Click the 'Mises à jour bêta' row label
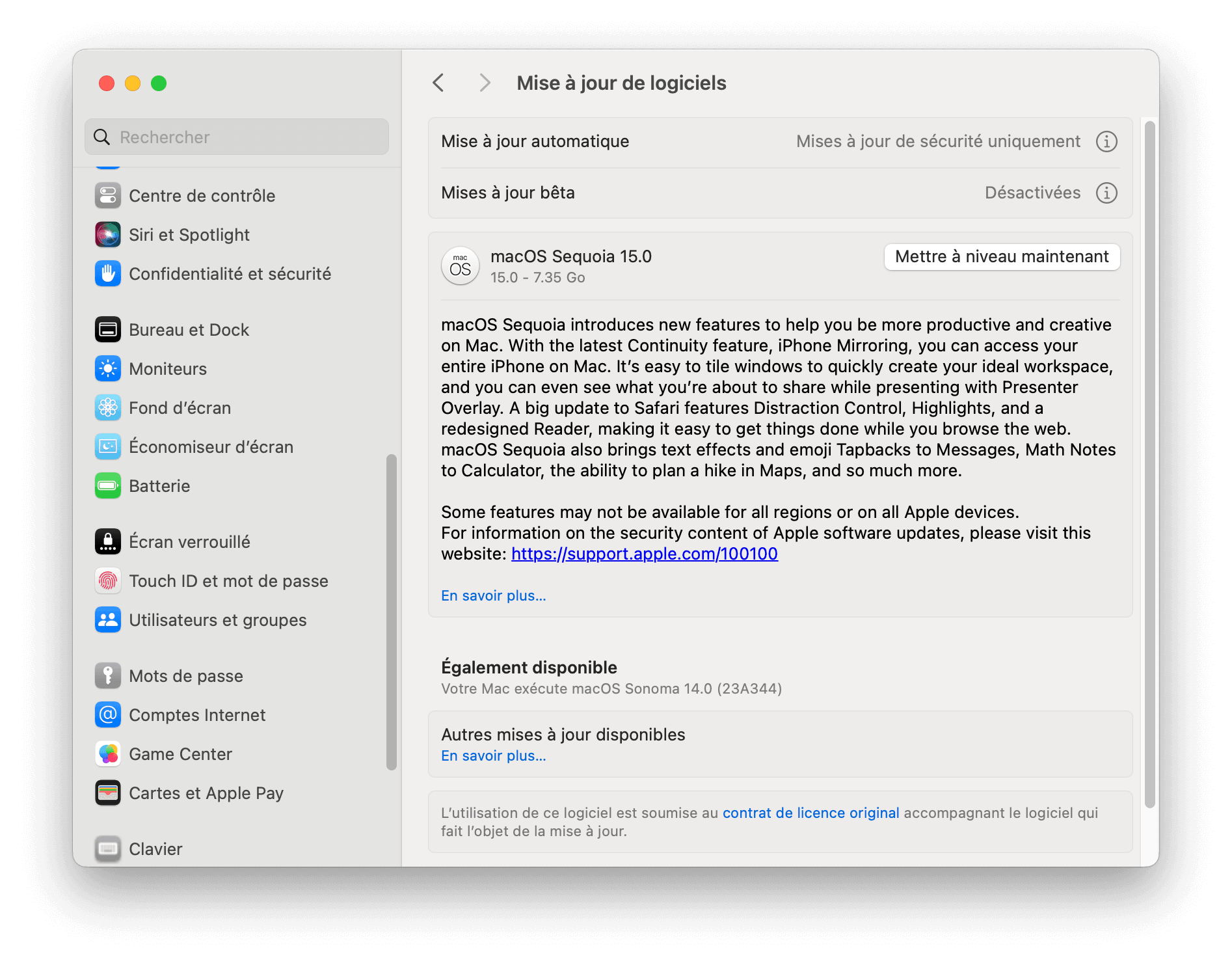The width and height of the screenshot is (1232, 963). 508,193
